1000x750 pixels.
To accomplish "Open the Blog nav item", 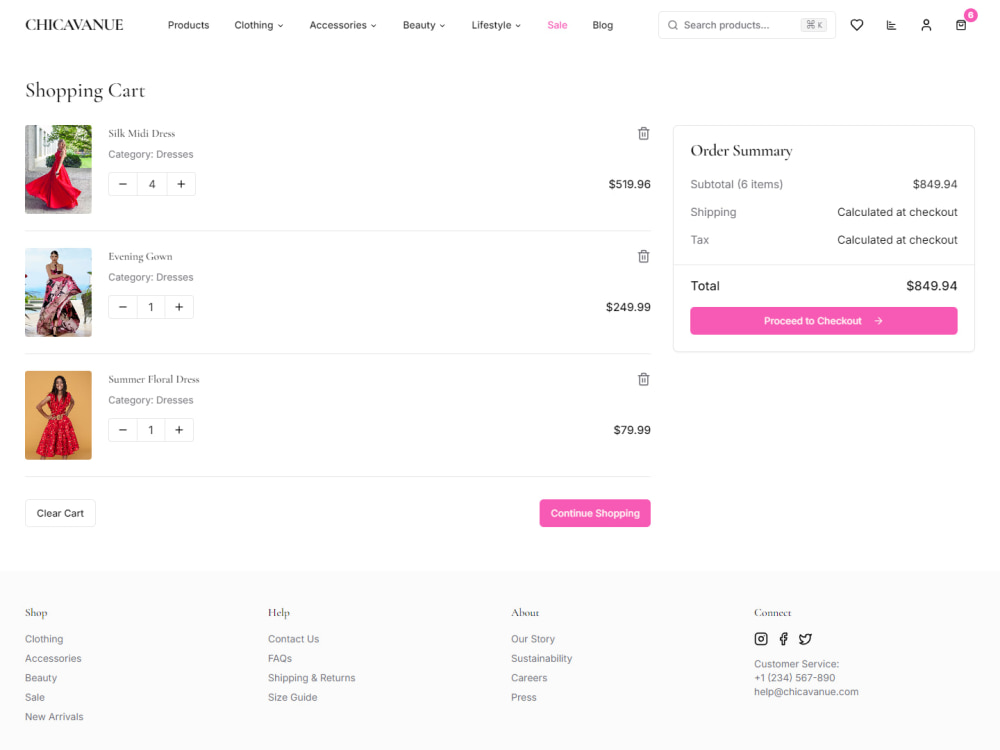I will 603,25.
